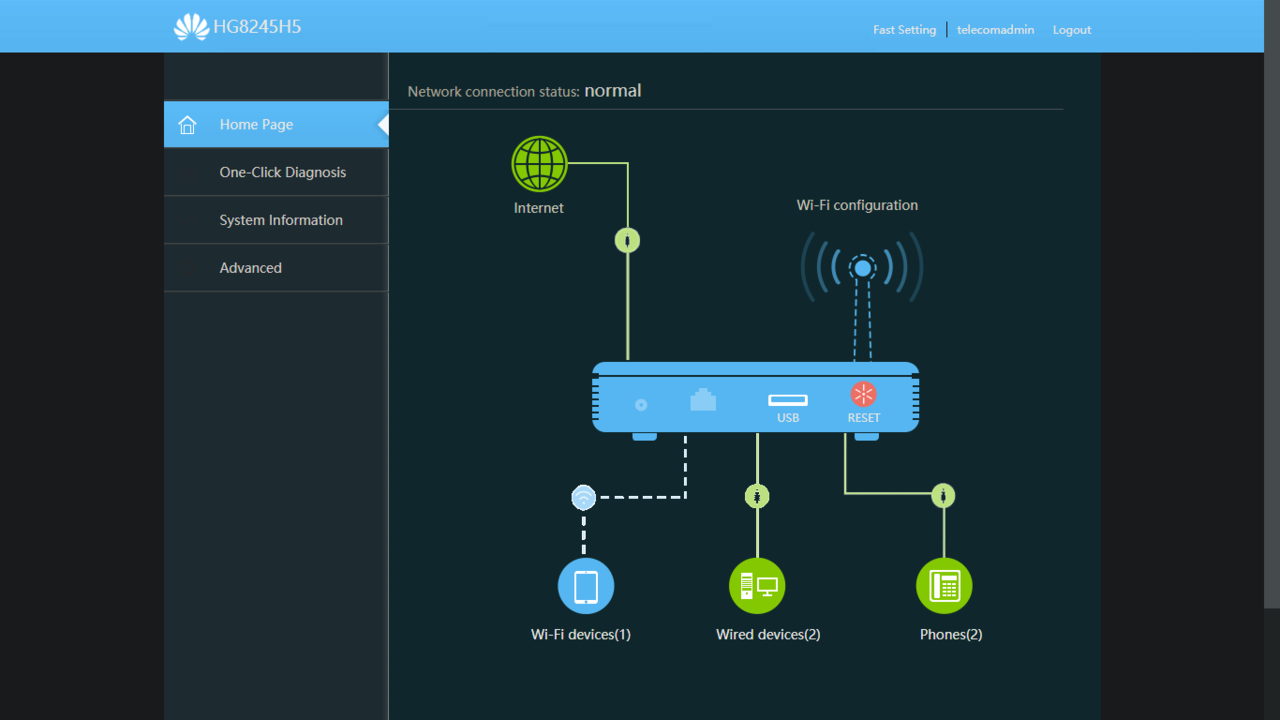Click the home icon in sidebar
This screenshot has height=720, width=1280.
click(x=187, y=125)
